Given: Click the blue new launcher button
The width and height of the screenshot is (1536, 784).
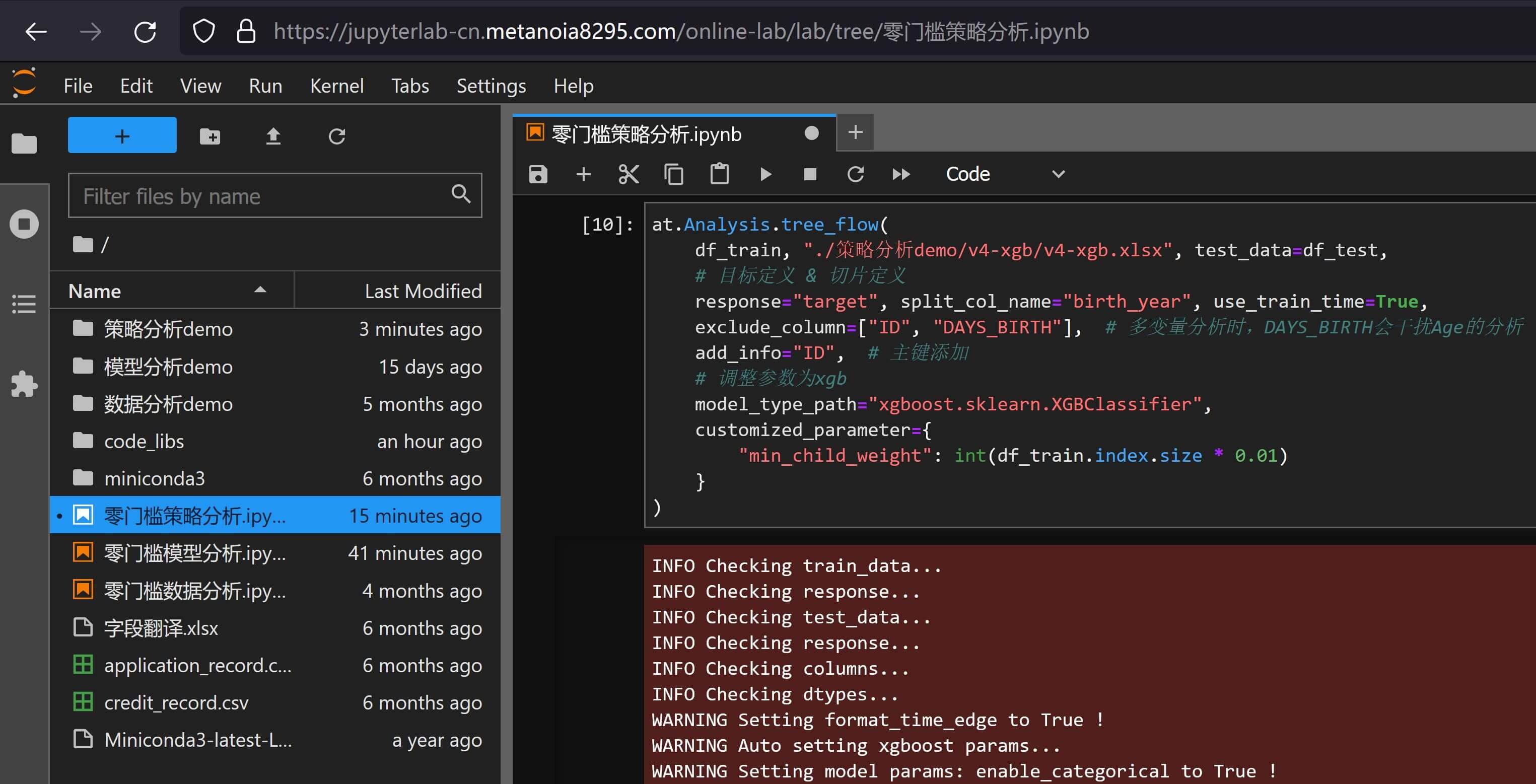Looking at the screenshot, I should [x=122, y=136].
